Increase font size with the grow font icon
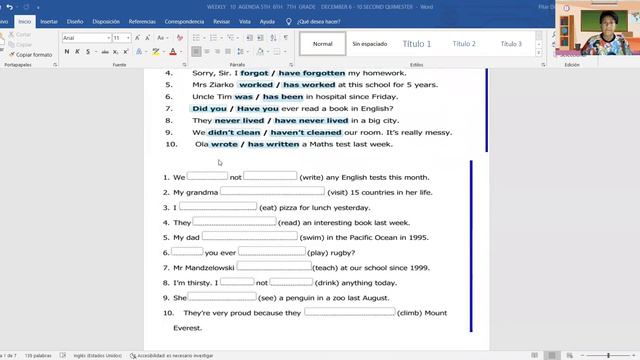Viewport: 640px width, 360px height. coord(137,38)
